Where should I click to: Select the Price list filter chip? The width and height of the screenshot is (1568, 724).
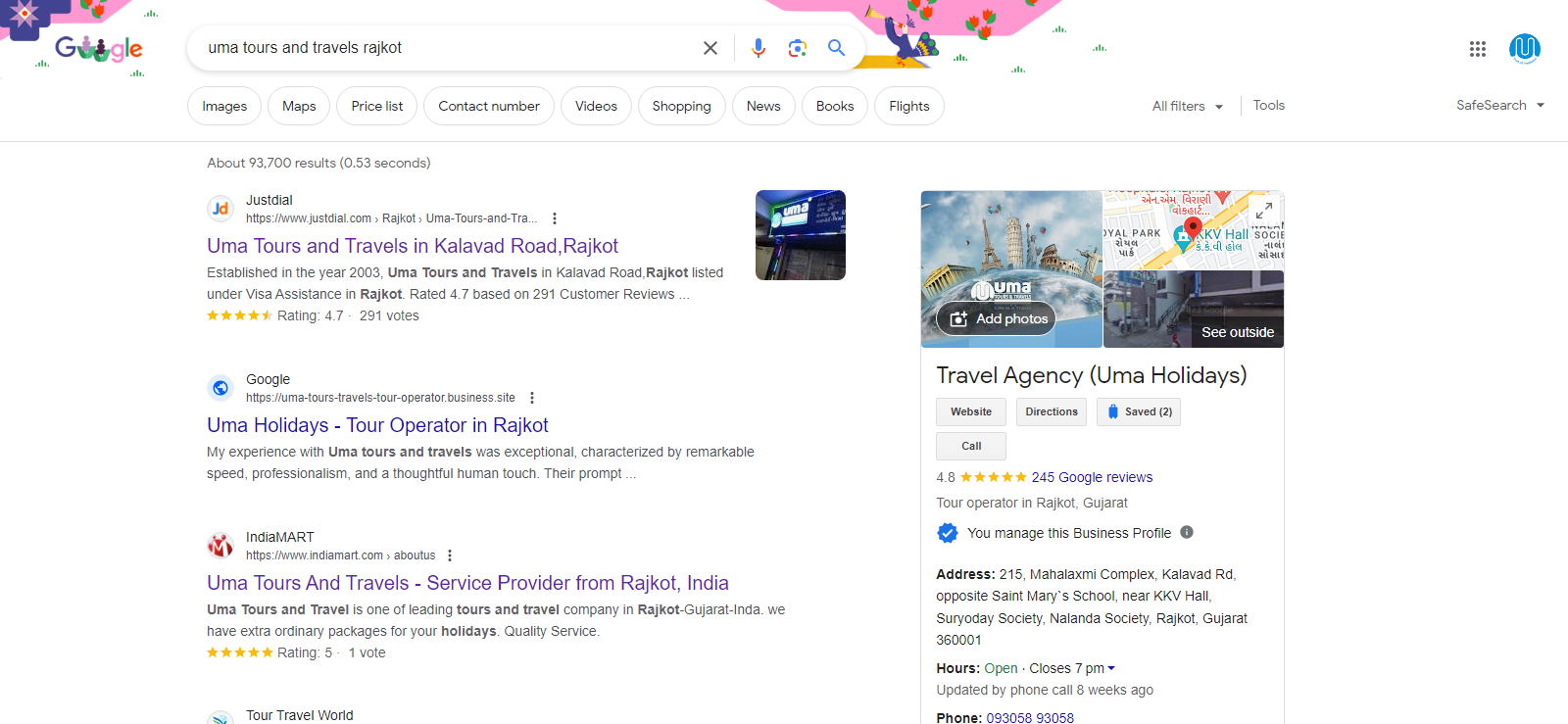(x=377, y=106)
